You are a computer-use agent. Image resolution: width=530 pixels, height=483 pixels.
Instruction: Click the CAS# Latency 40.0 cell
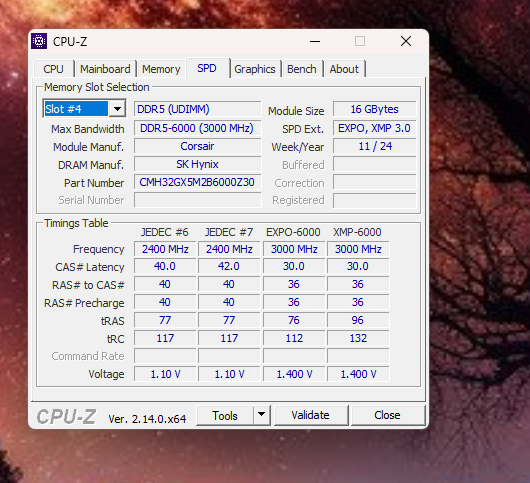pyautogui.click(x=165, y=266)
